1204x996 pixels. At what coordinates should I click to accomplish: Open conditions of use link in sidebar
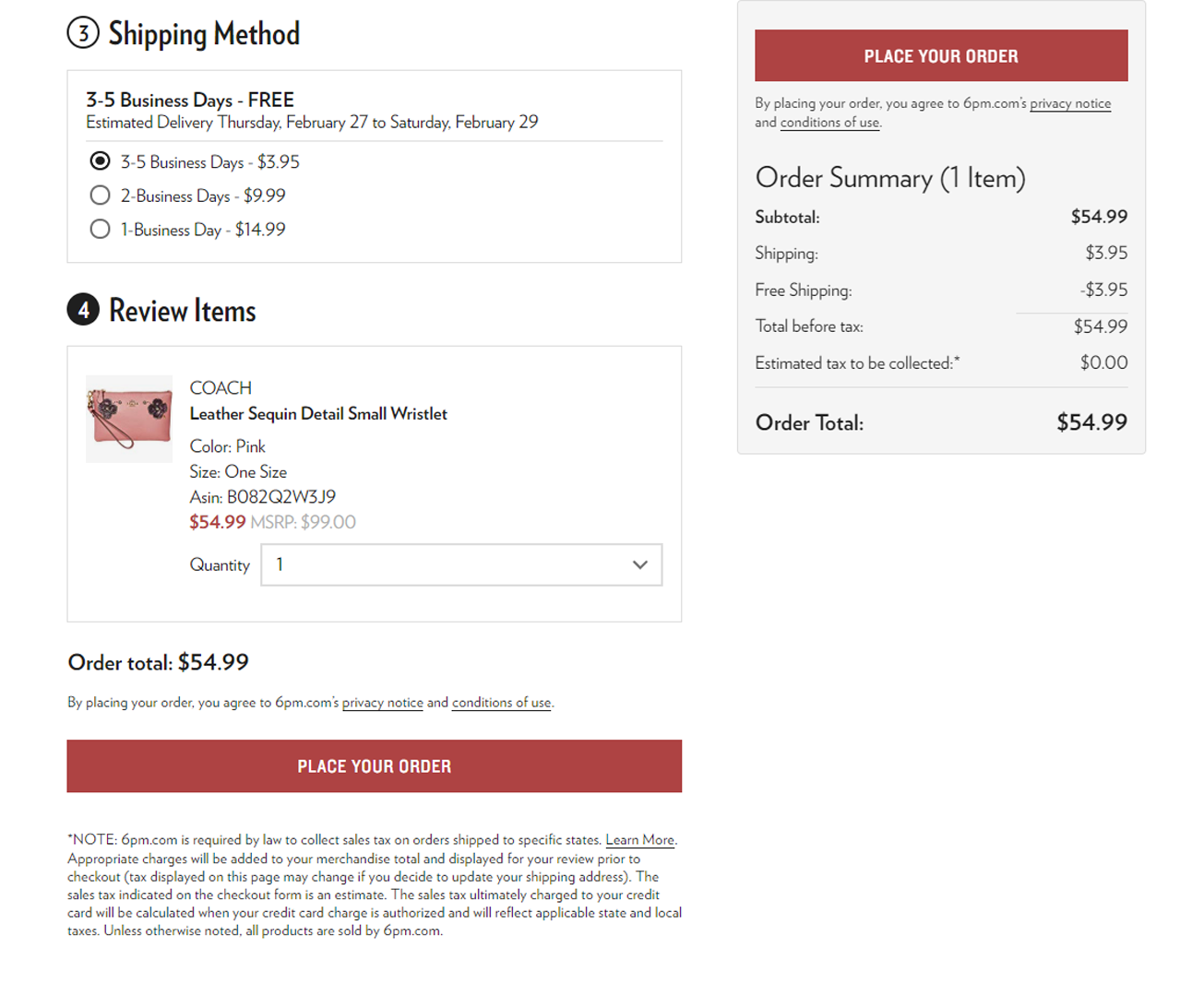(x=829, y=122)
